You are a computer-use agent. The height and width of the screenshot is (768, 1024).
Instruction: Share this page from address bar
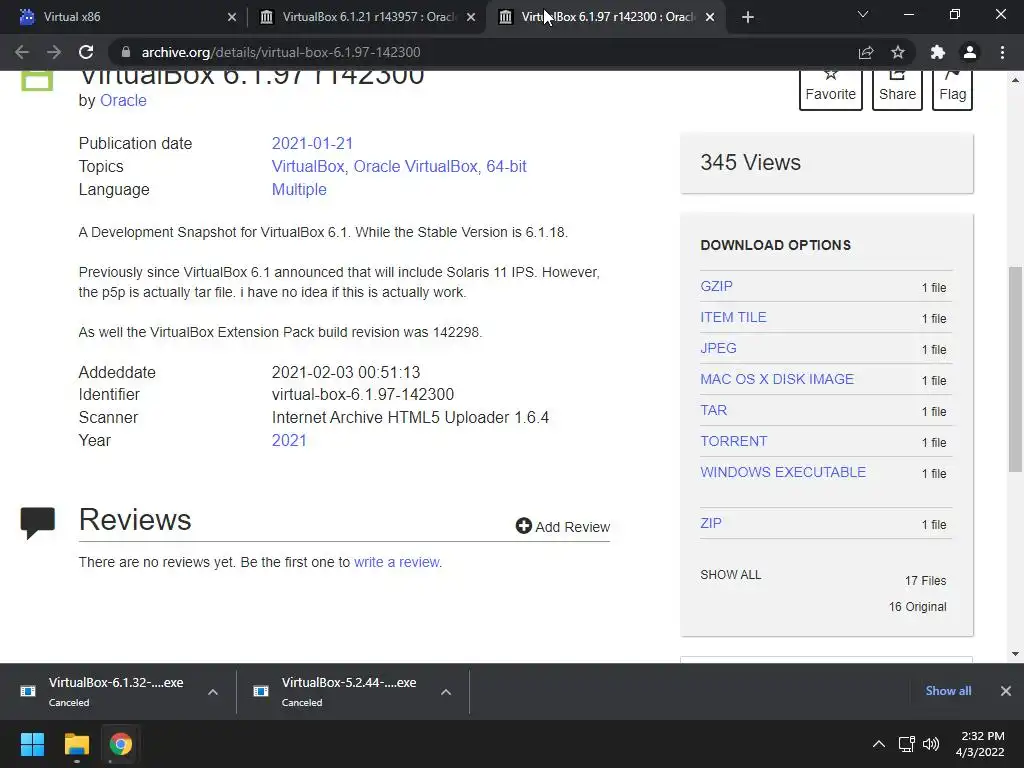point(866,52)
